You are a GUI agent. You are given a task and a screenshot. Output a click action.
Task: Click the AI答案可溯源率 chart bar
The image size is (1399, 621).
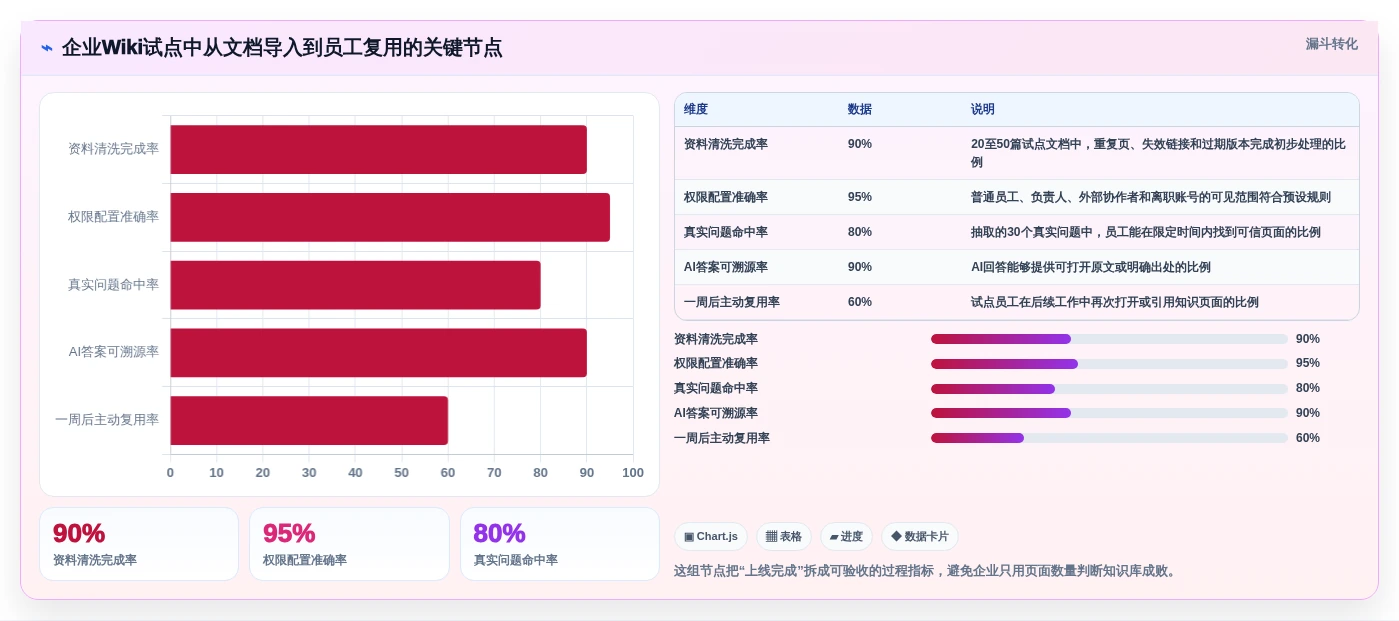(378, 353)
